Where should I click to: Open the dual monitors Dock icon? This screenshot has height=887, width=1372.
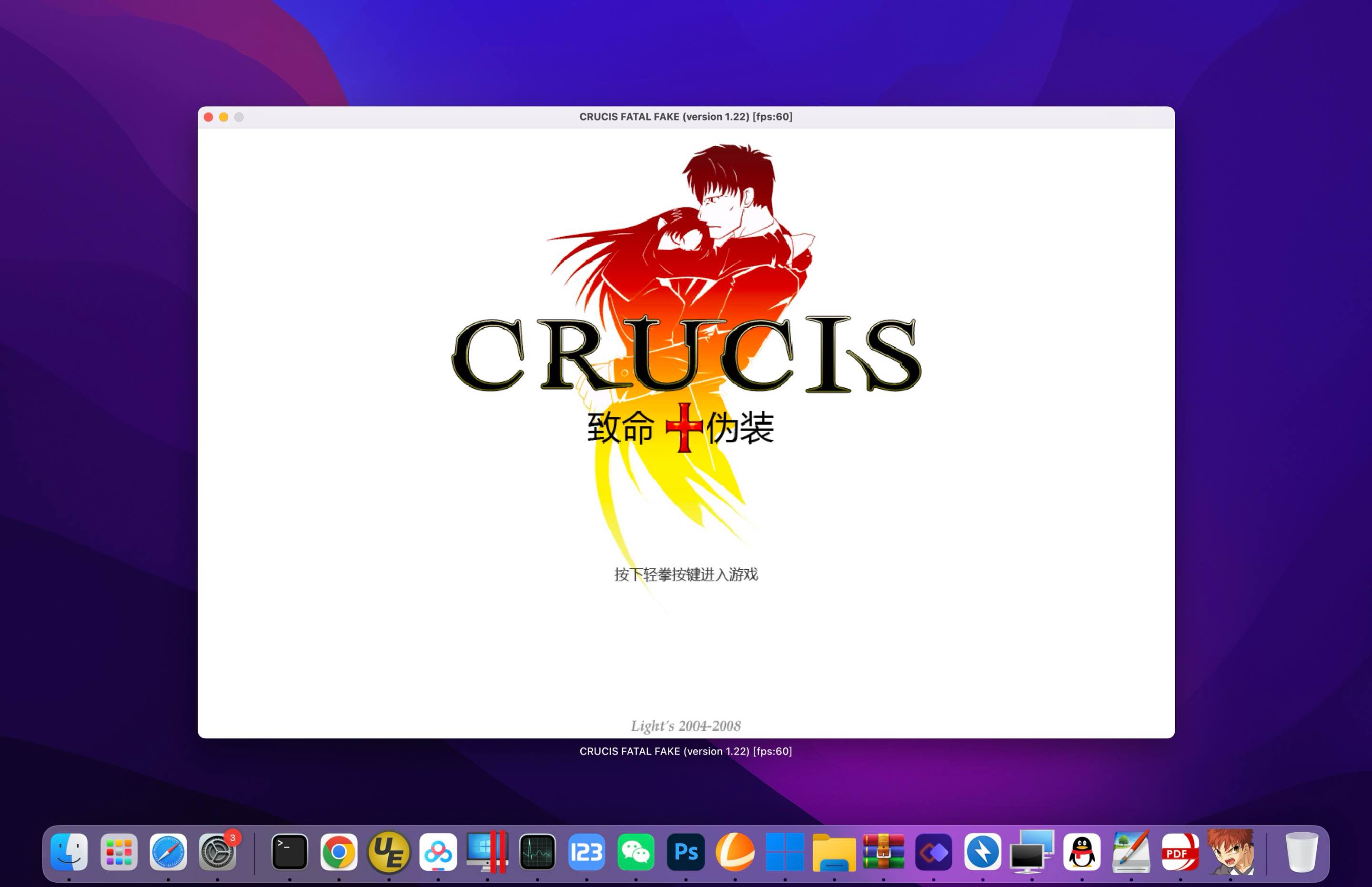click(1032, 852)
